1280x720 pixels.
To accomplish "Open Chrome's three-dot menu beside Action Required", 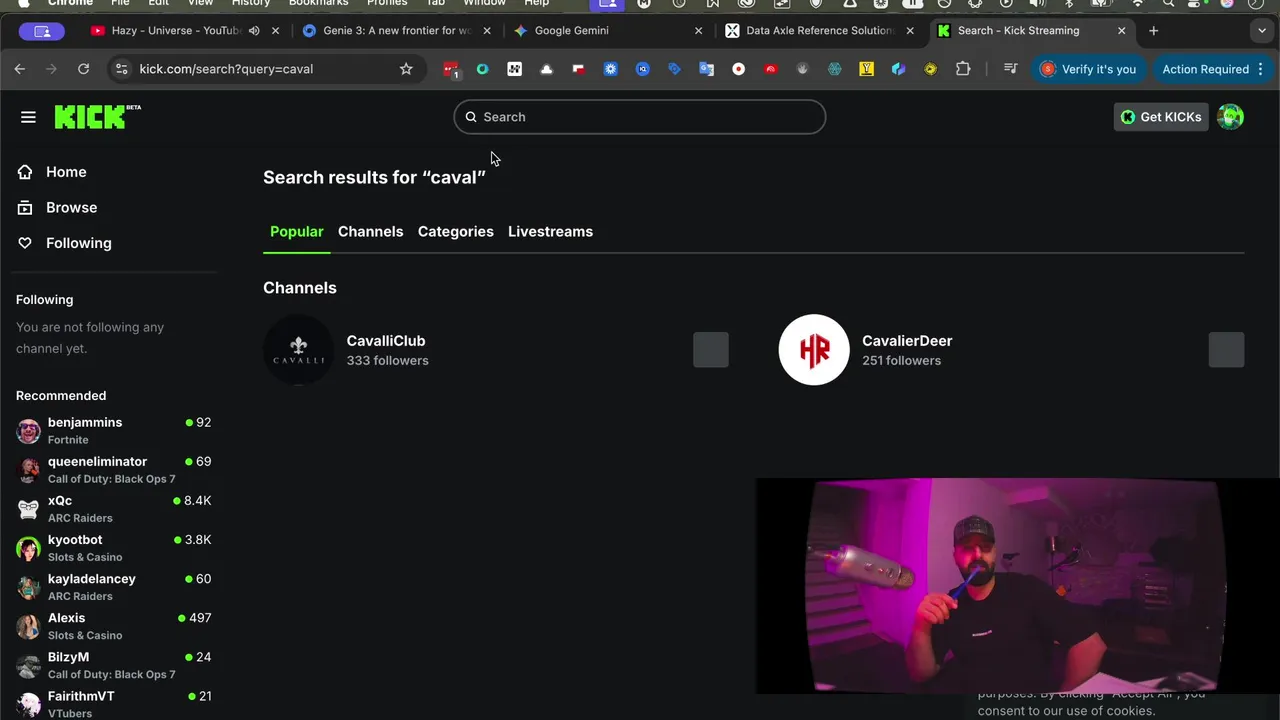I will [x=1260, y=69].
